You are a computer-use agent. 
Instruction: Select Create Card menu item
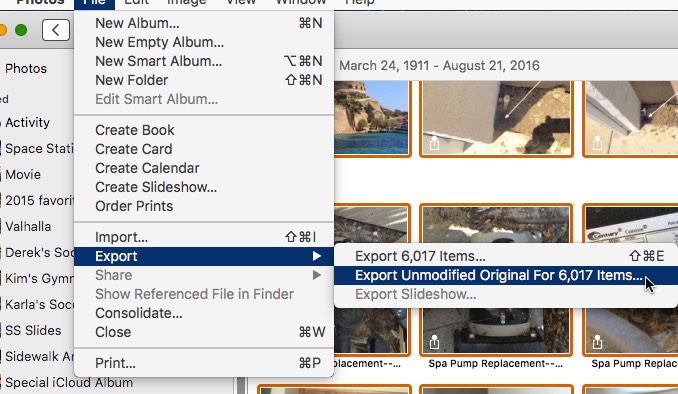tap(204, 149)
